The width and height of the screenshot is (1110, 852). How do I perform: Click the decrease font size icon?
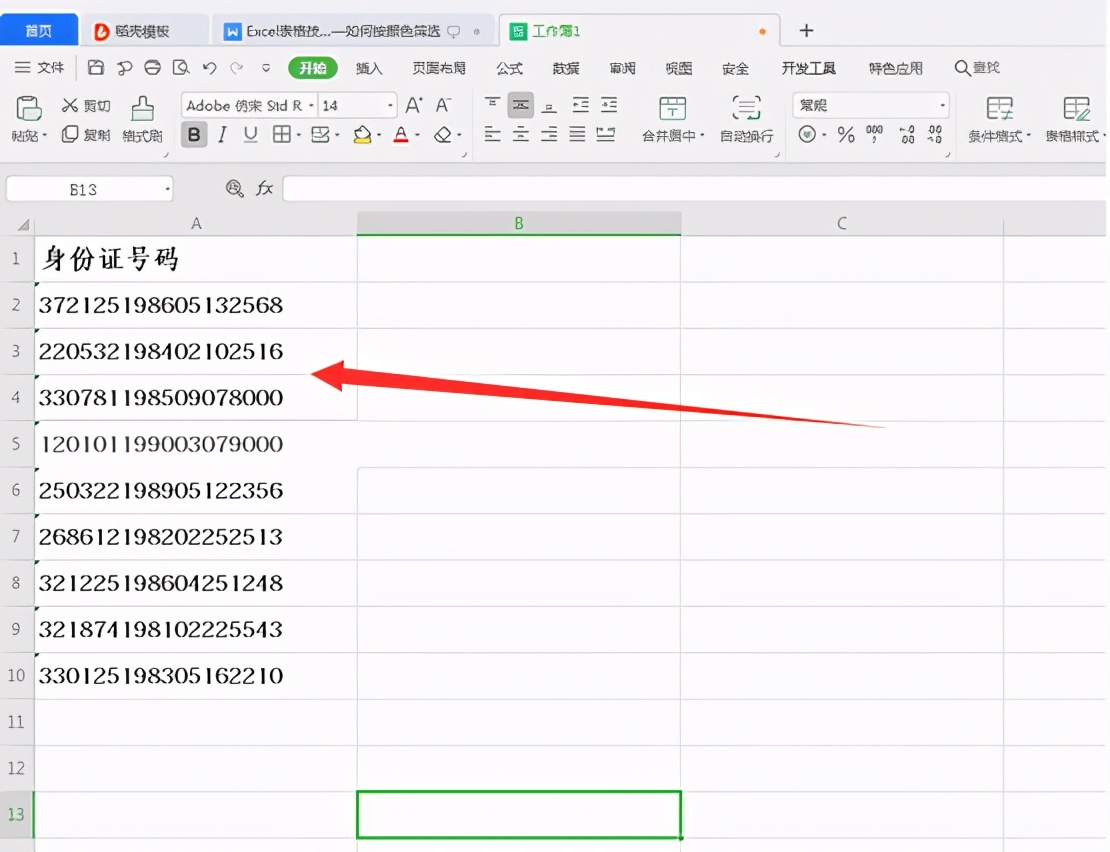(443, 105)
